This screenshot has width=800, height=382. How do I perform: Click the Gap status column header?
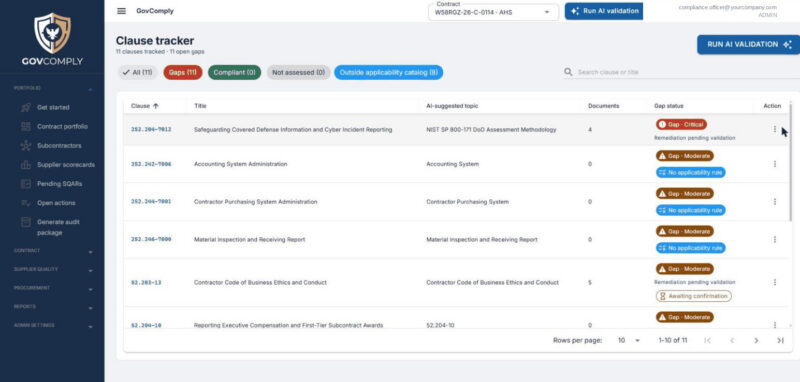click(x=669, y=106)
